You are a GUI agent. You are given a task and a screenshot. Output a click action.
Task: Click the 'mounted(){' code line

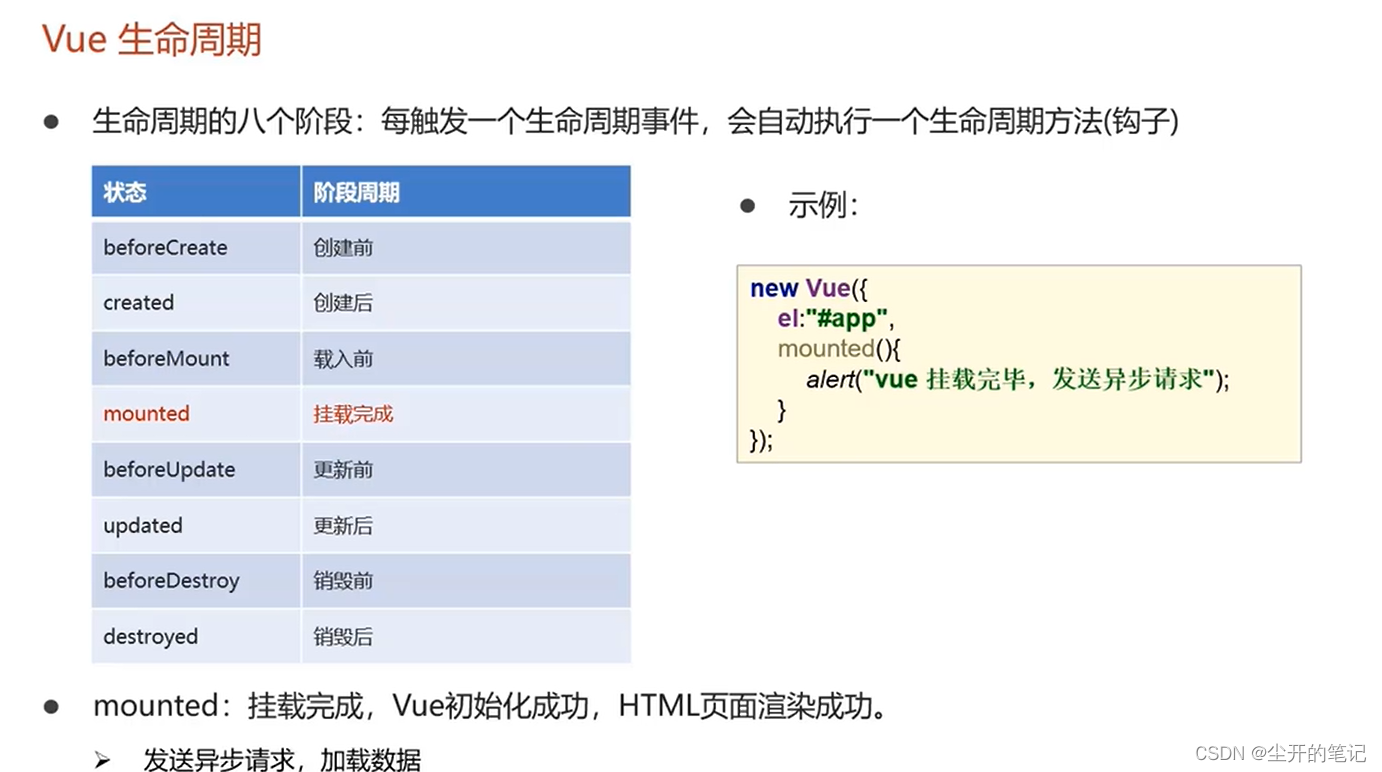pos(839,349)
